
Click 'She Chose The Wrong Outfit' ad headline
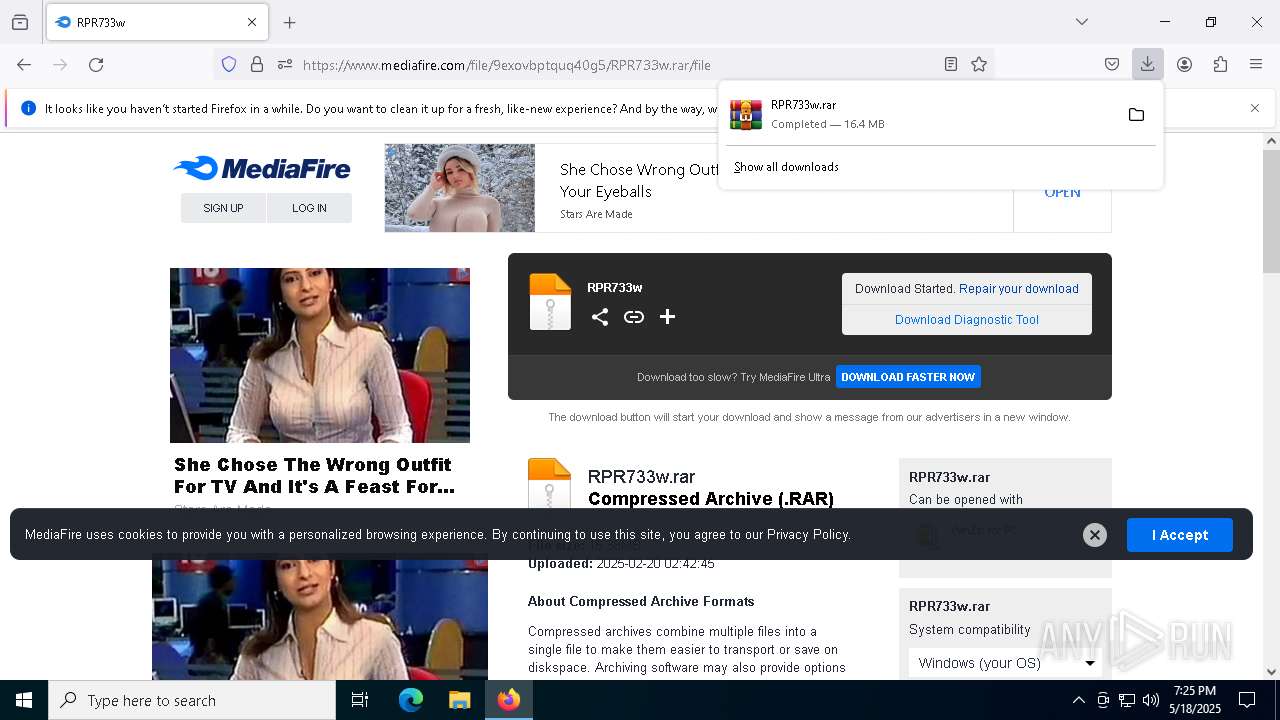point(314,476)
